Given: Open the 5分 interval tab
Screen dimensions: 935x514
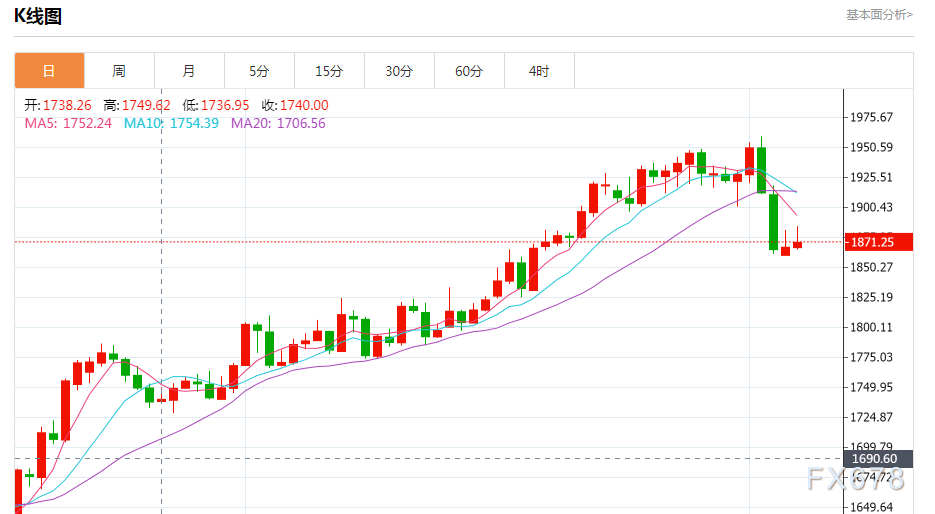Looking at the screenshot, I should click(x=259, y=71).
